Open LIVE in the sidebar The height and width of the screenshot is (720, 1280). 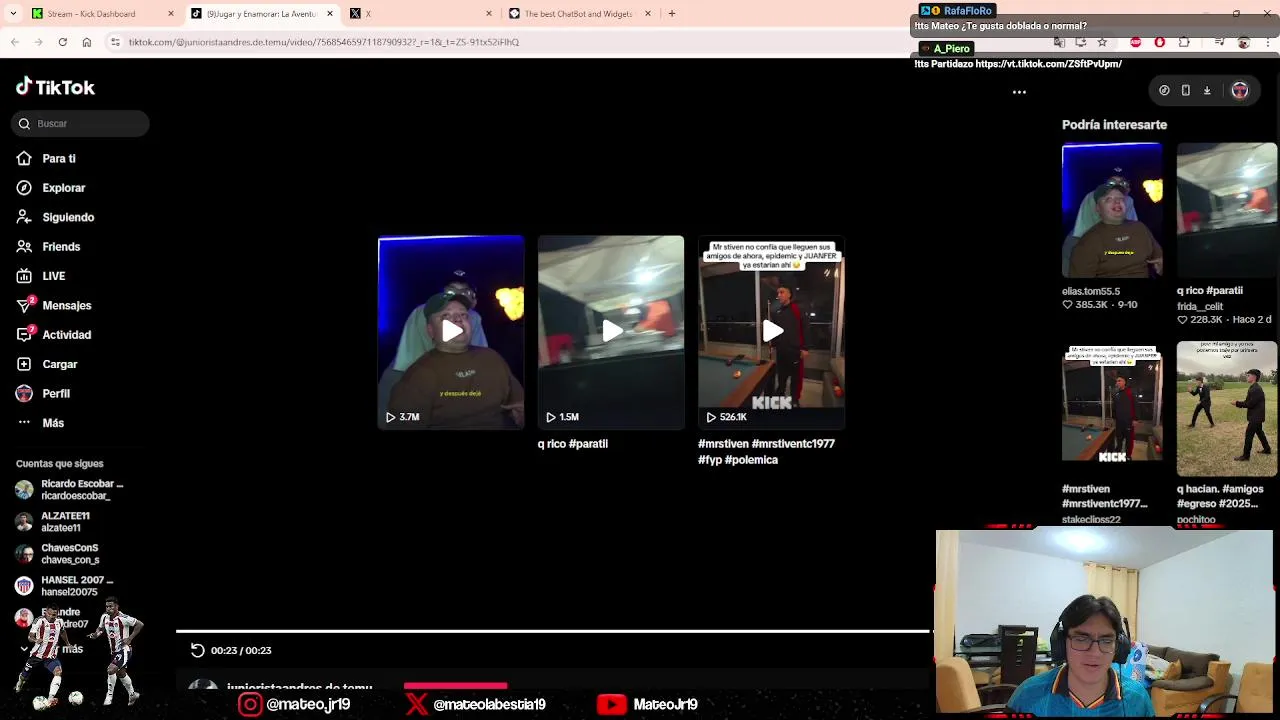tap(53, 276)
